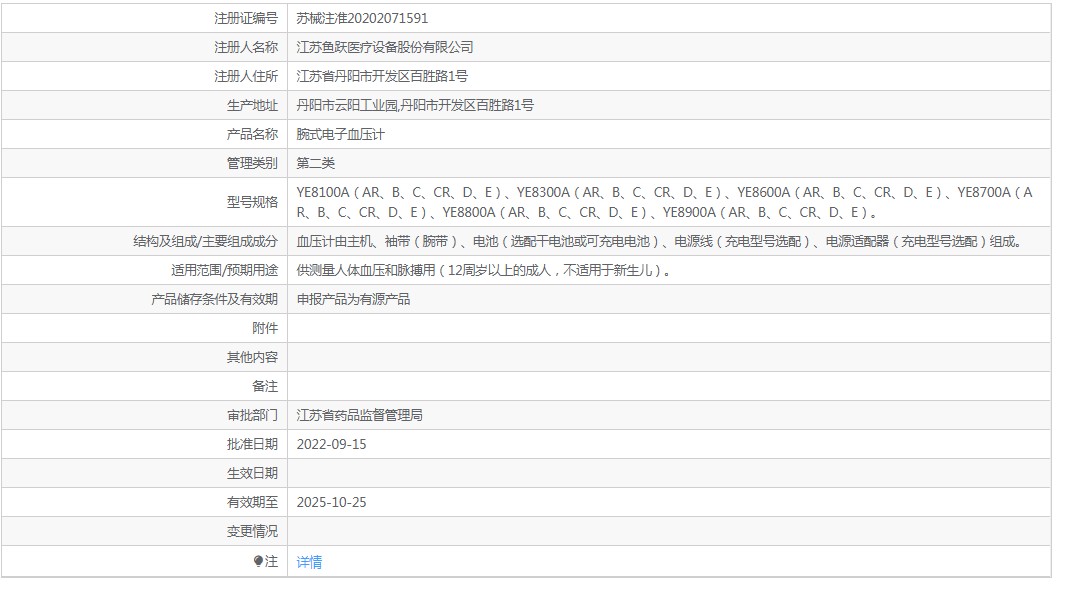Select approving authority 江苏省药品监督管理局
The width and height of the screenshot is (1065, 589).
[x=359, y=415]
